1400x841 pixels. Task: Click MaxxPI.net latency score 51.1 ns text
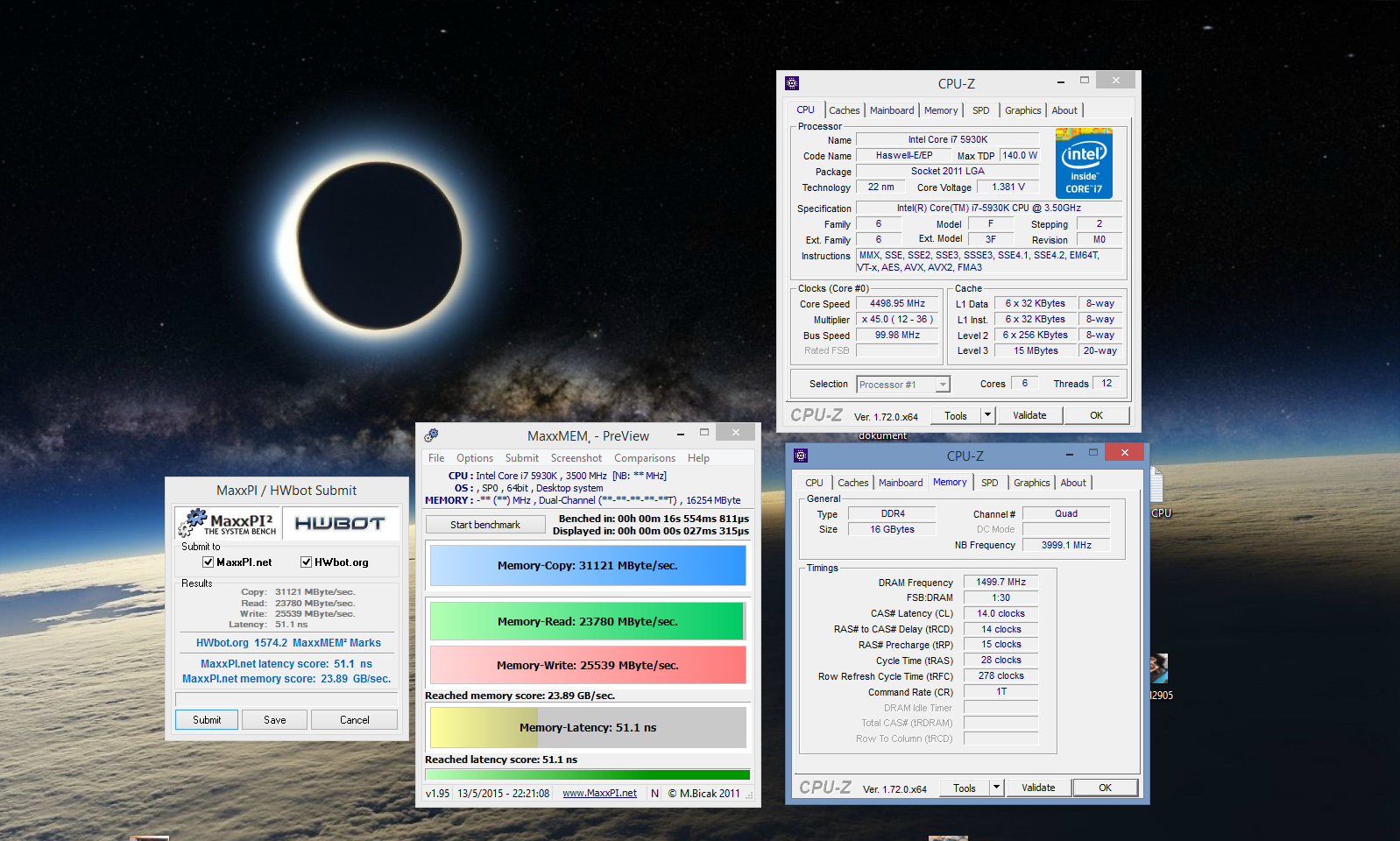pyautogui.click(x=286, y=664)
